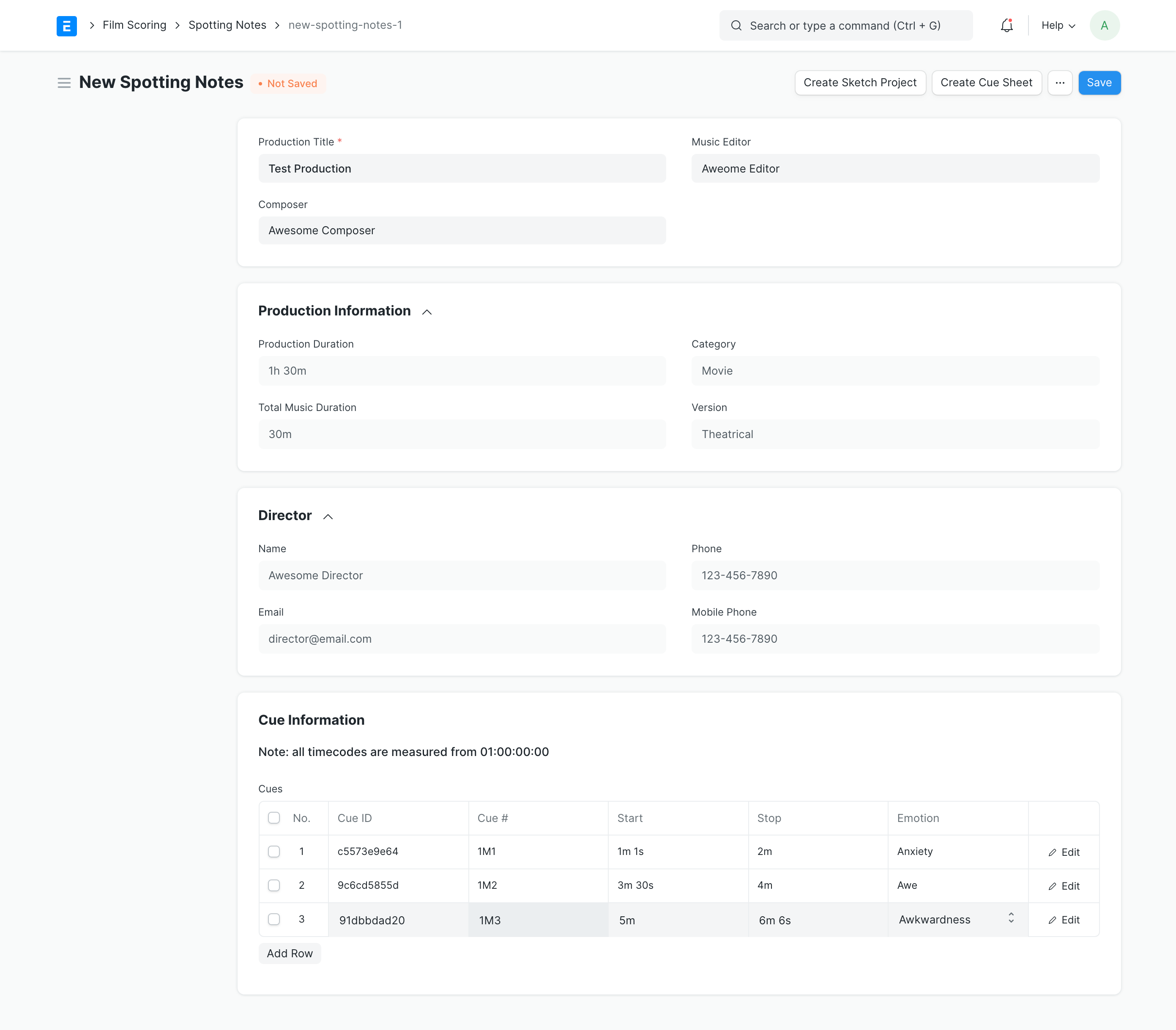Screen dimensions: 1176x1030
Task: Go to Film Scoring breadcrumb
Action: point(134,25)
